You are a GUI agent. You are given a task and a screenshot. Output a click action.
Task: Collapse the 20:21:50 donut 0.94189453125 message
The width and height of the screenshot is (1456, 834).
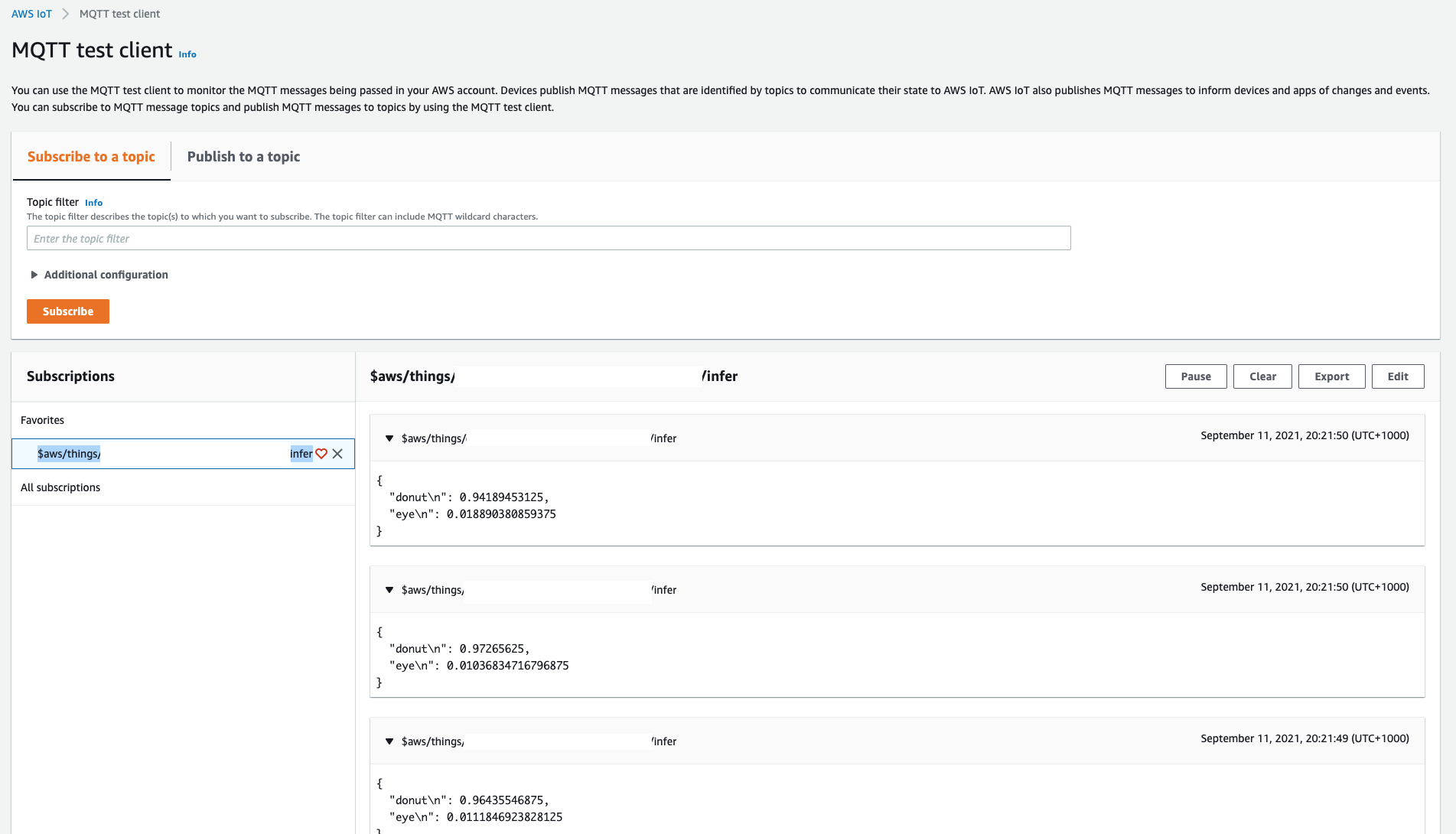[x=389, y=438]
